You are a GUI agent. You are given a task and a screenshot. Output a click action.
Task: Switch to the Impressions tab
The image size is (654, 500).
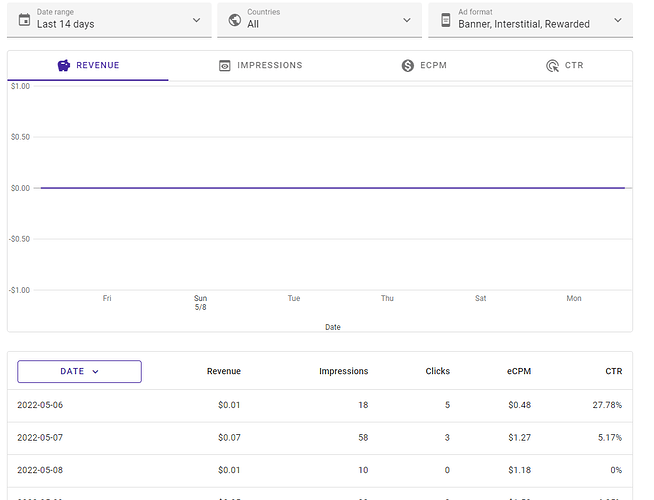pos(261,65)
